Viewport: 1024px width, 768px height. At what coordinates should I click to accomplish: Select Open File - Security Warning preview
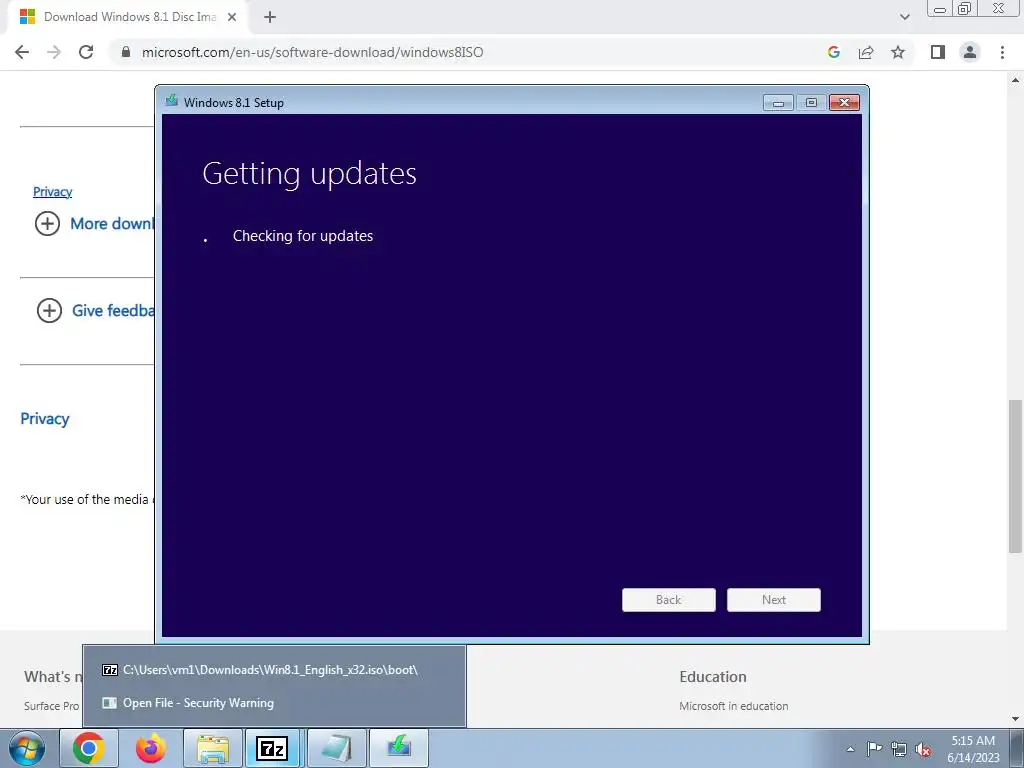click(274, 703)
